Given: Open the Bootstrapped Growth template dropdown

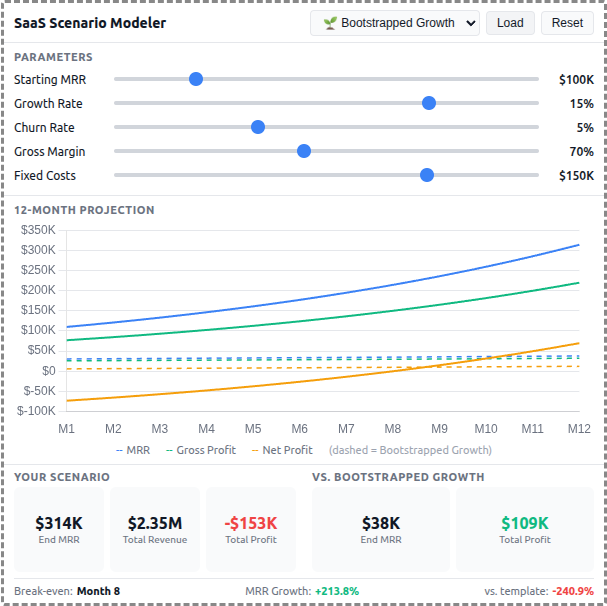Looking at the screenshot, I should tap(395, 23).
